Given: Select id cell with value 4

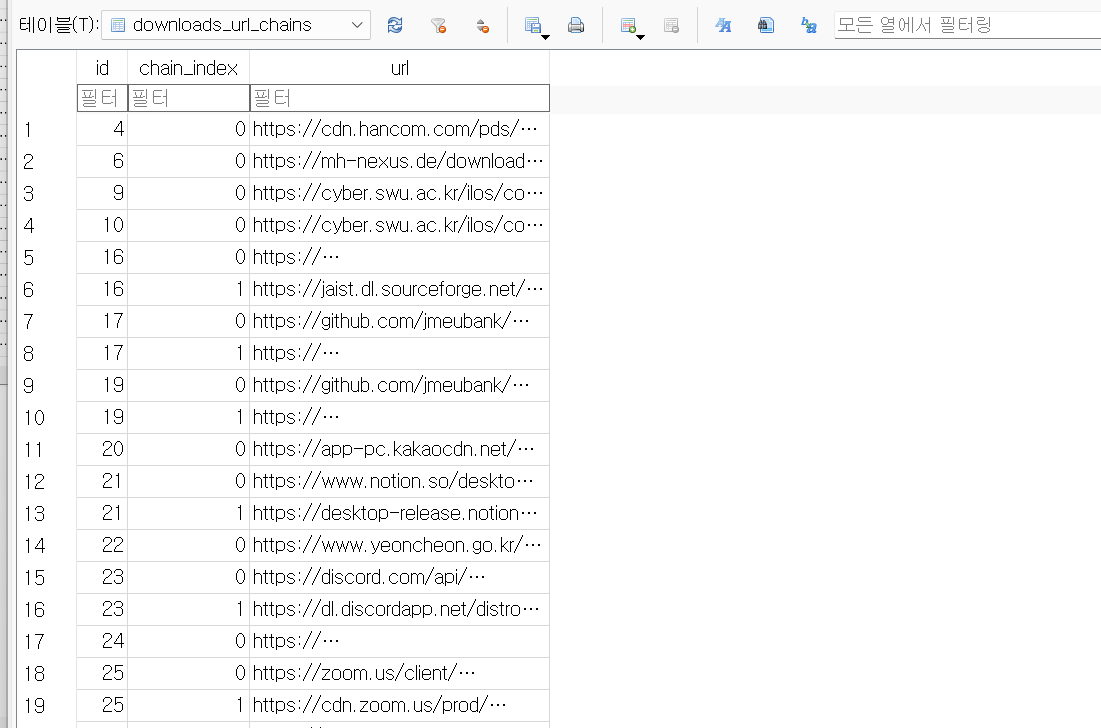Looking at the screenshot, I should point(103,129).
